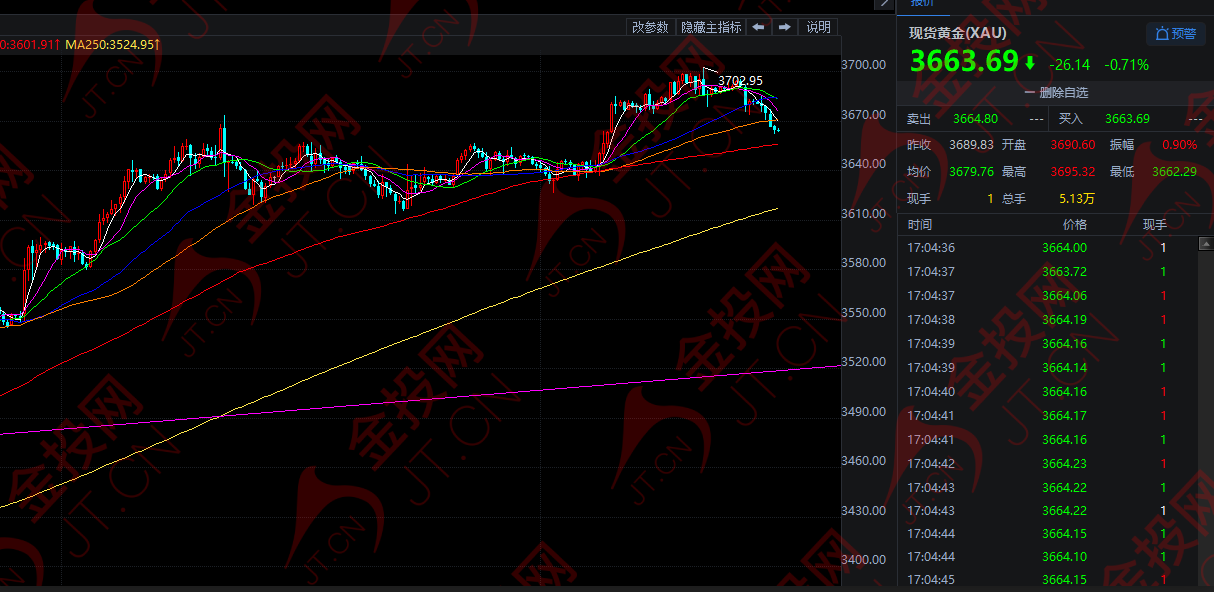Screen dimensions: 1214x592
Task: Click the 3610.00 price axis label
Action: pos(863,214)
